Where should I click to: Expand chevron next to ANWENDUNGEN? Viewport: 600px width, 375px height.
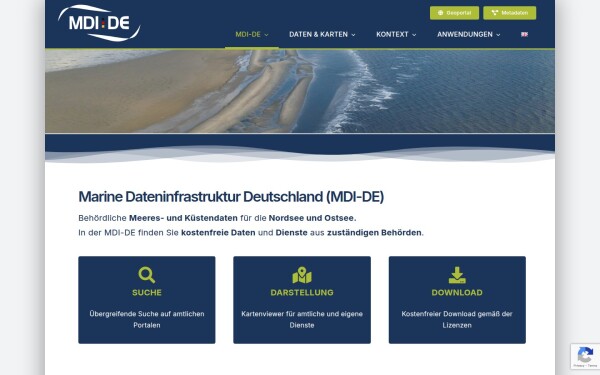pyautogui.click(x=498, y=35)
